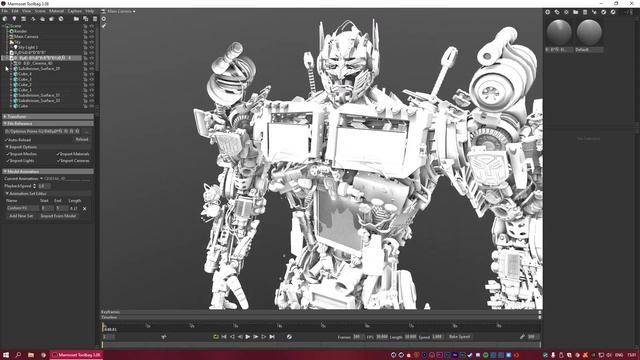Viewport: 640px width, 360px height.
Task: Go to previous keyframe button
Action: pos(232,337)
